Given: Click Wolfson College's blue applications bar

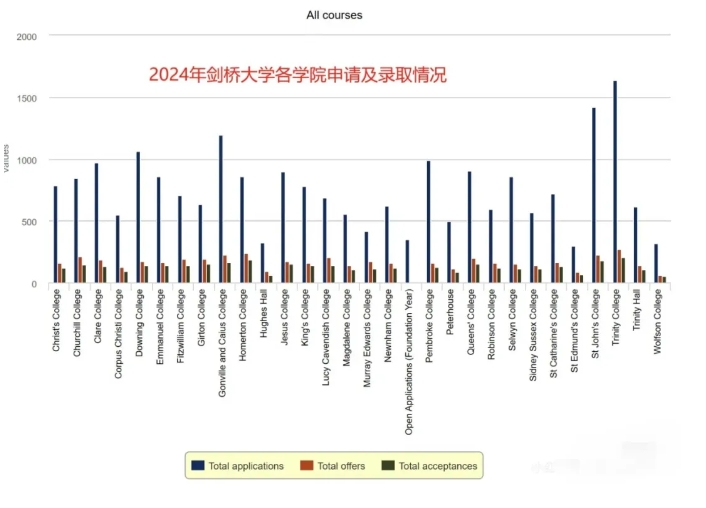Looking at the screenshot, I should tap(656, 263).
